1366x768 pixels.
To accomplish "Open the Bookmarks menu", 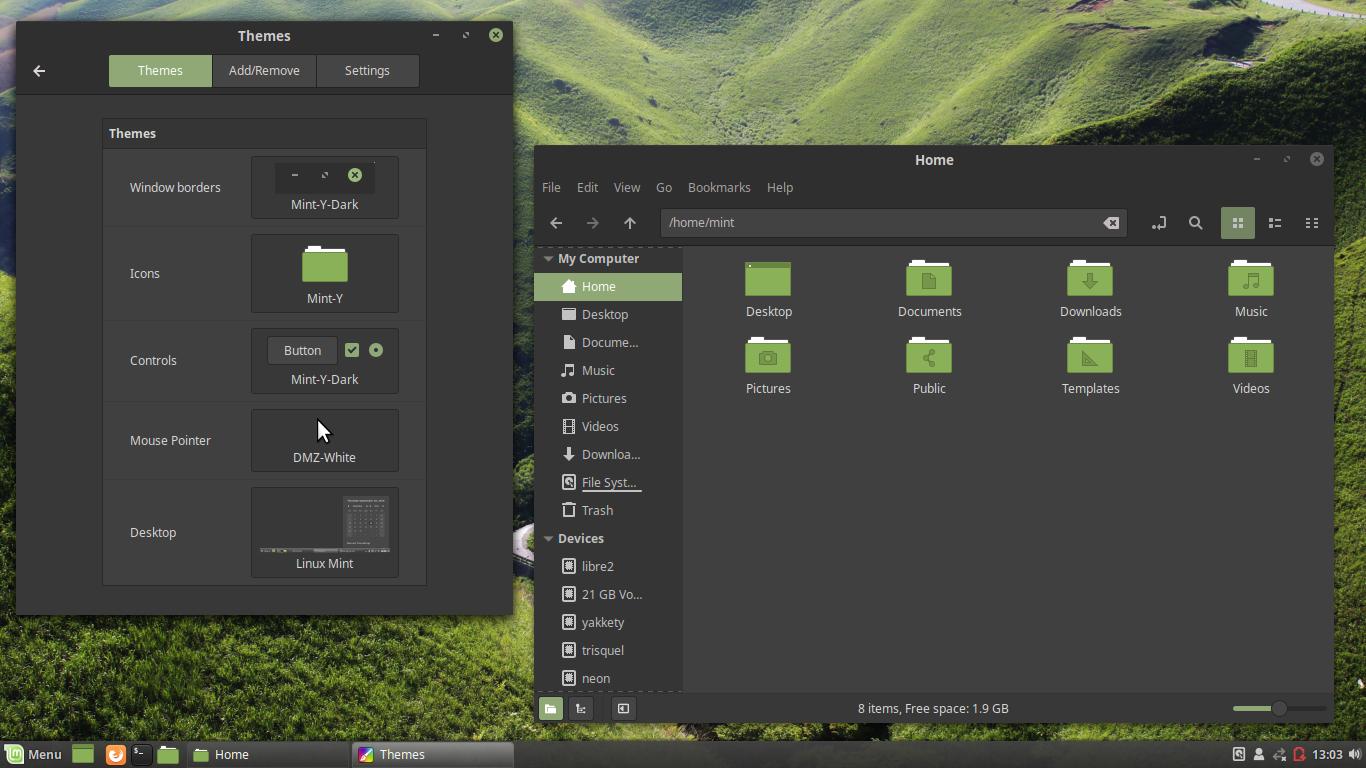I will click(x=719, y=188).
